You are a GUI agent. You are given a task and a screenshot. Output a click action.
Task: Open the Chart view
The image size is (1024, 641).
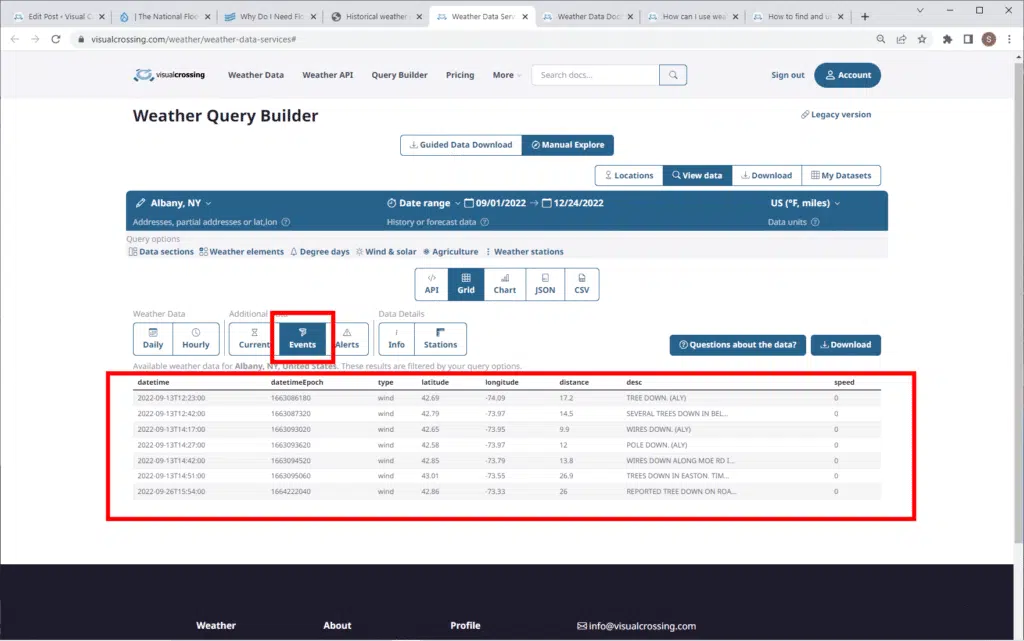[x=505, y=284]
